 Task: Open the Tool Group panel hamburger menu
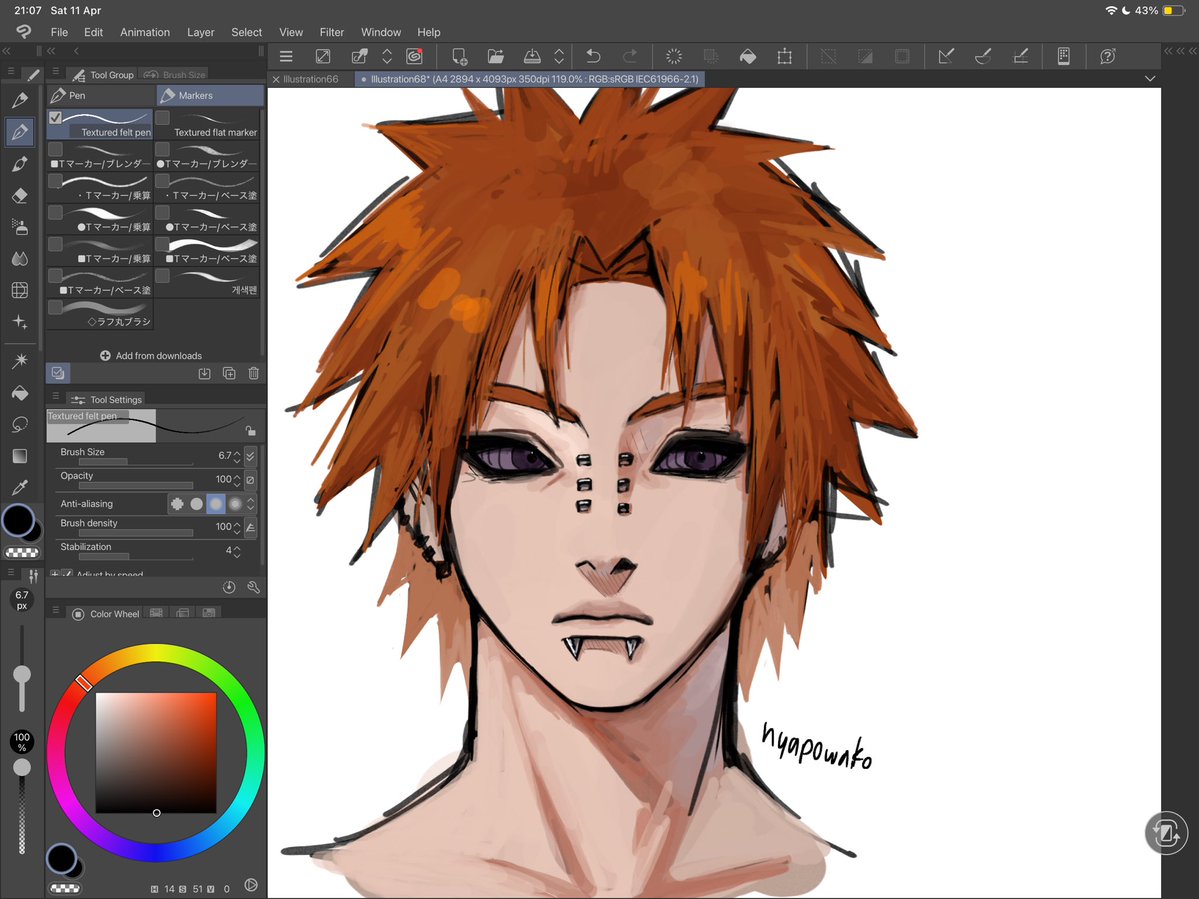(x=55, y=72)
